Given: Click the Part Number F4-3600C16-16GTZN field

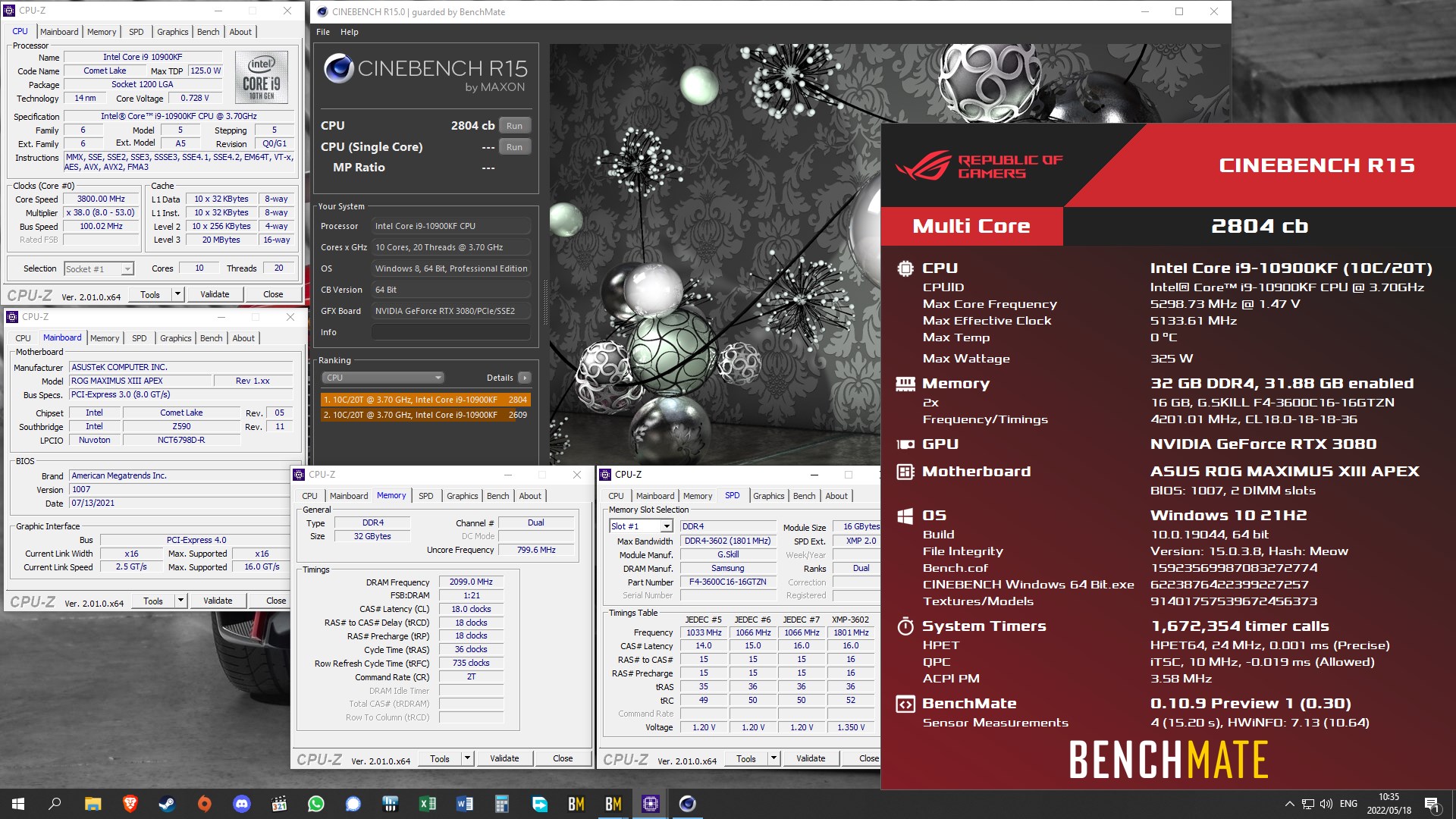Looking at the screenshot, I should point(728,582).
